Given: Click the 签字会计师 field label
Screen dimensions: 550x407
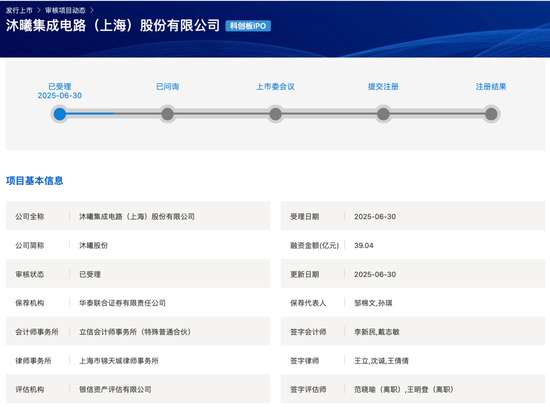Looking at the screenshot, I should [x=308, y=332].
